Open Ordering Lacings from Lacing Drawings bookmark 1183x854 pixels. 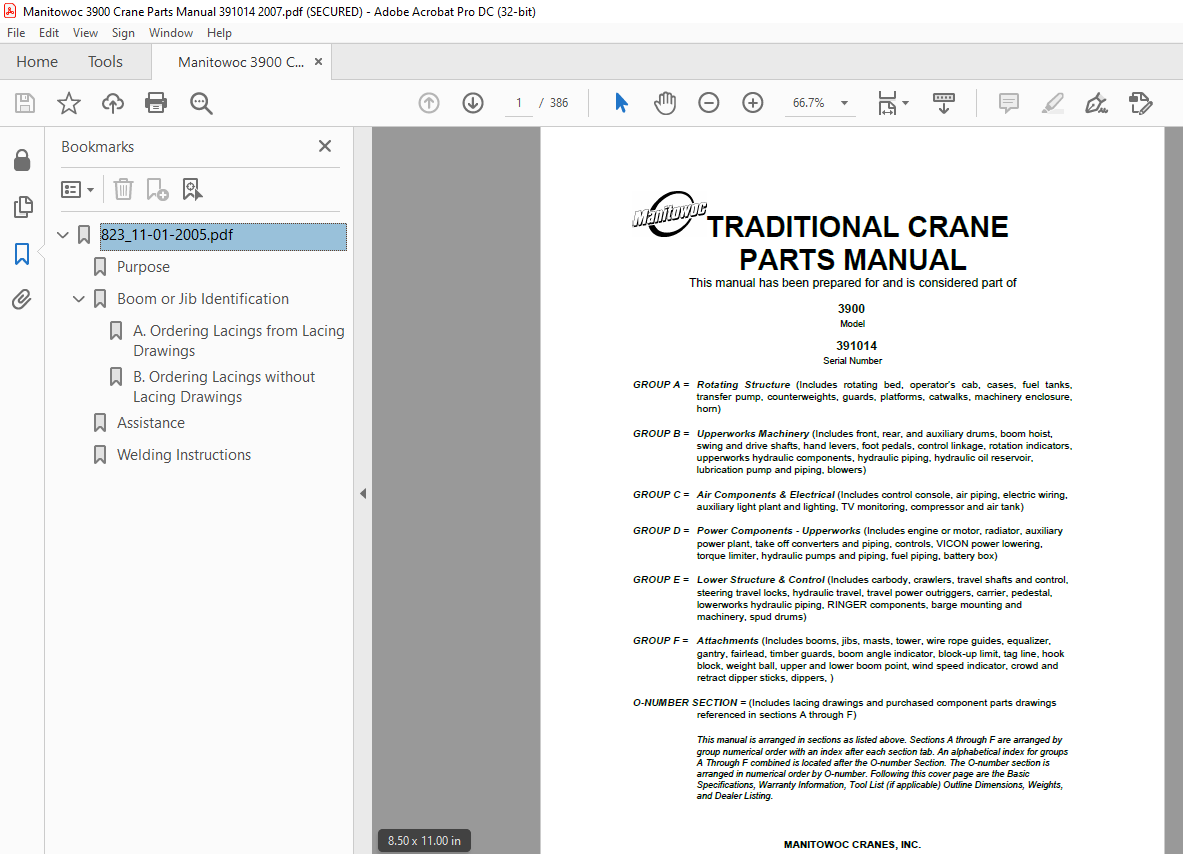pos(238,340)
